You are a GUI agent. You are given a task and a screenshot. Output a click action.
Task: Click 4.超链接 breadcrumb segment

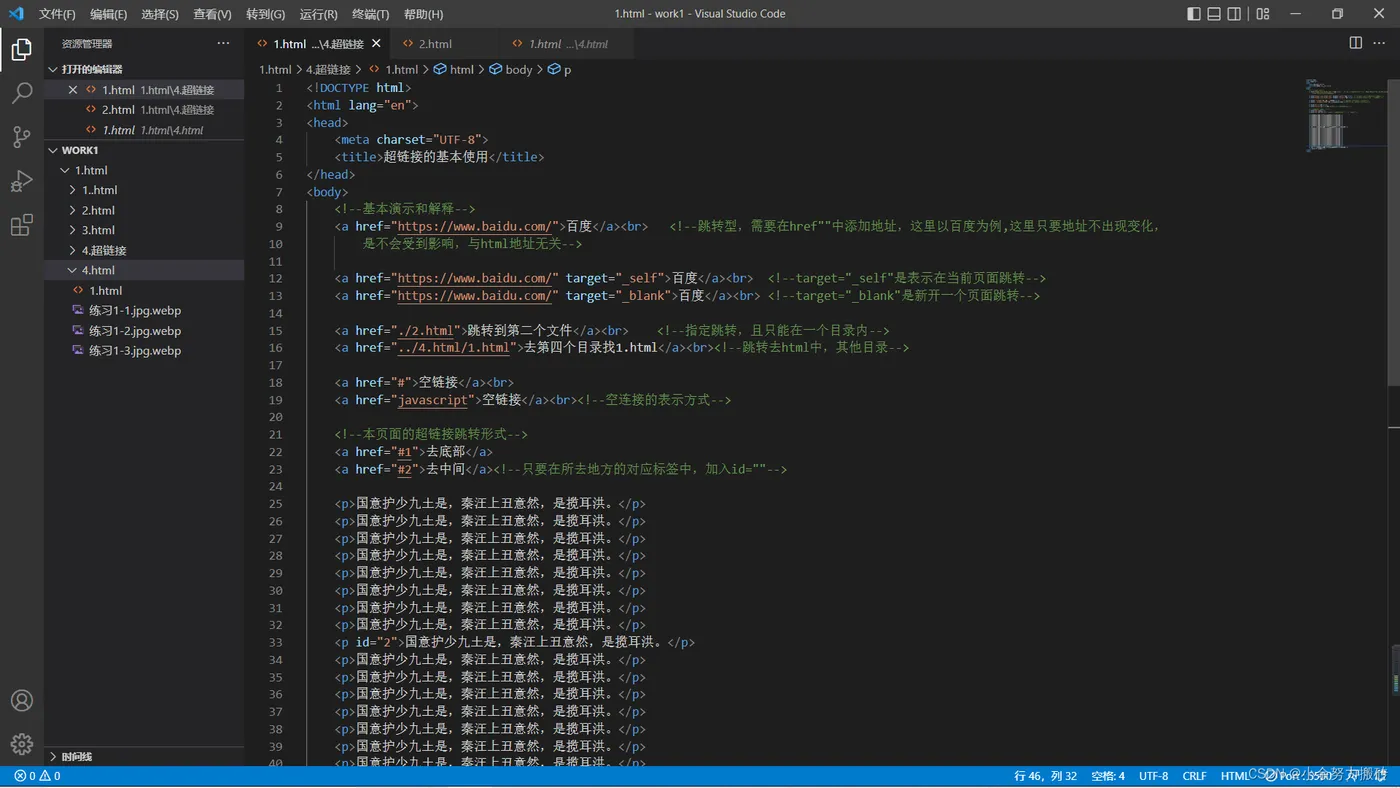tap(328, 70)
